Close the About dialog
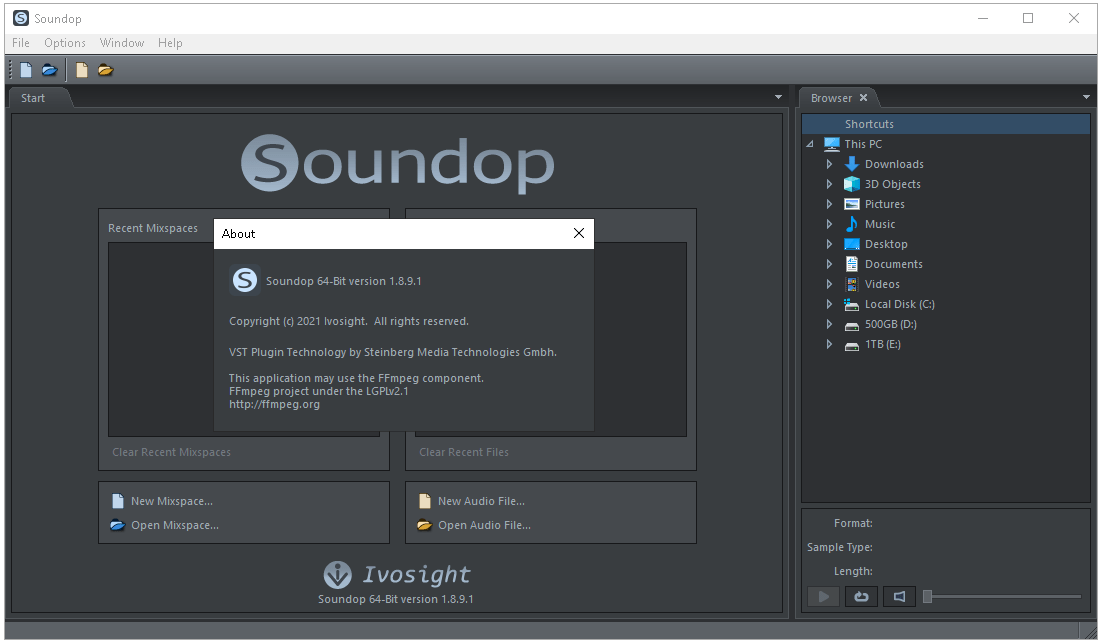Viewport: 1099px width, 642px height. pos(579,233)
